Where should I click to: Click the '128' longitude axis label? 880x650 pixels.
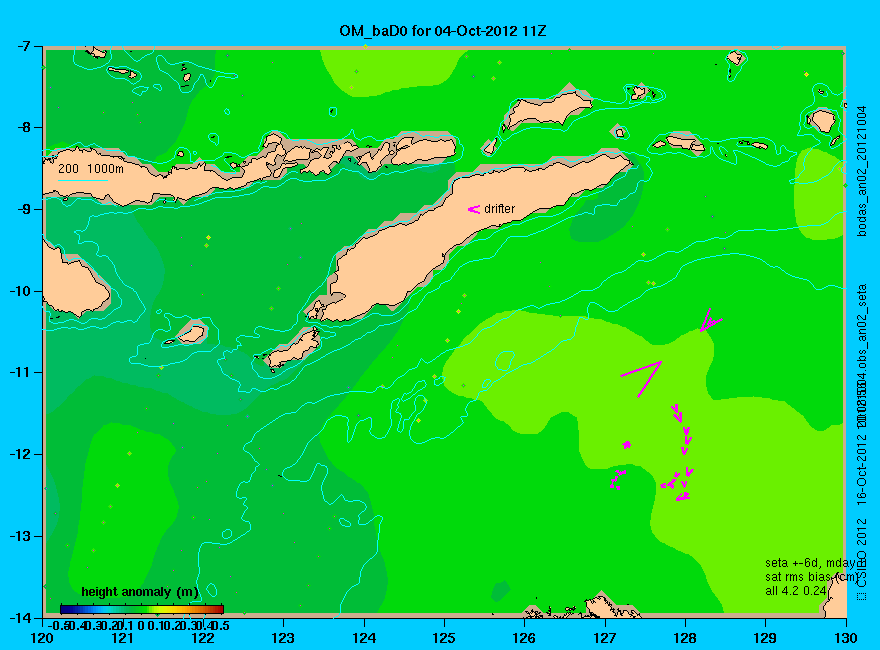tap(685, 638)
